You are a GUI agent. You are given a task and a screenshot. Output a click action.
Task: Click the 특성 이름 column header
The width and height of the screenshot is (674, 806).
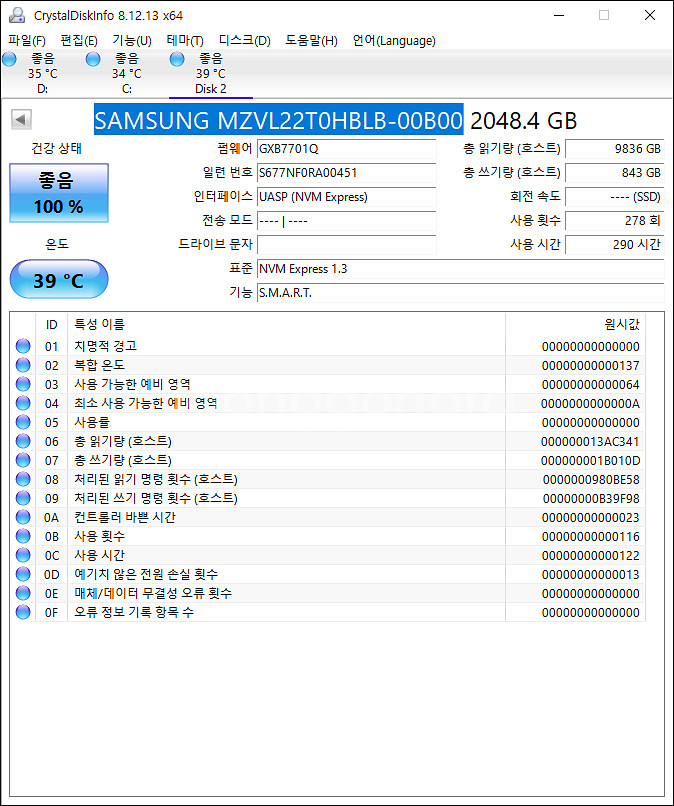pos(286,324)
